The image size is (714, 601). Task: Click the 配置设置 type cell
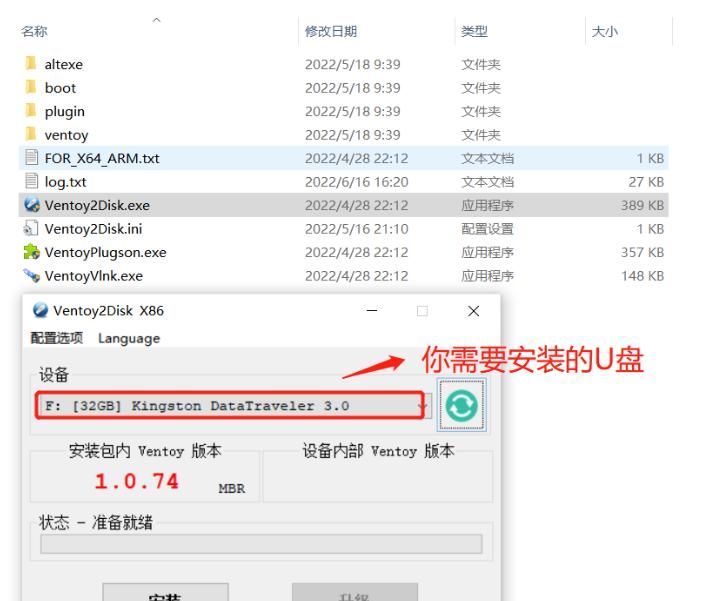click(487, 229)
